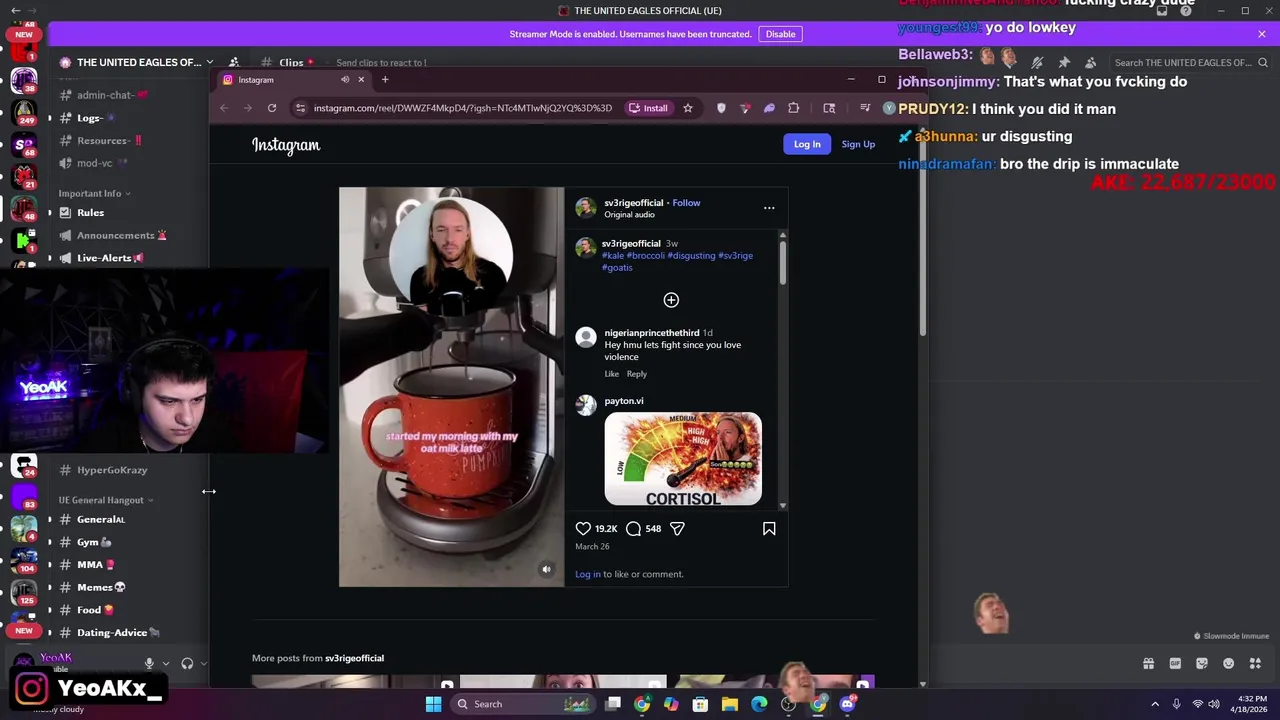Image resolution: width=1280 pixels, height=720 pixels.
Task: Open the Clips channel header
Action: [x=291, y=62]
